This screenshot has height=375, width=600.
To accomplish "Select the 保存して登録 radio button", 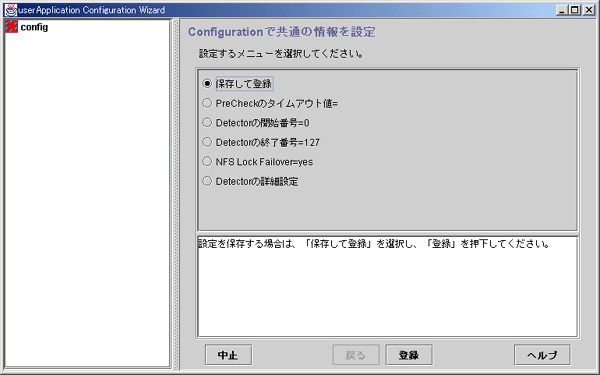I will (207, 83).
